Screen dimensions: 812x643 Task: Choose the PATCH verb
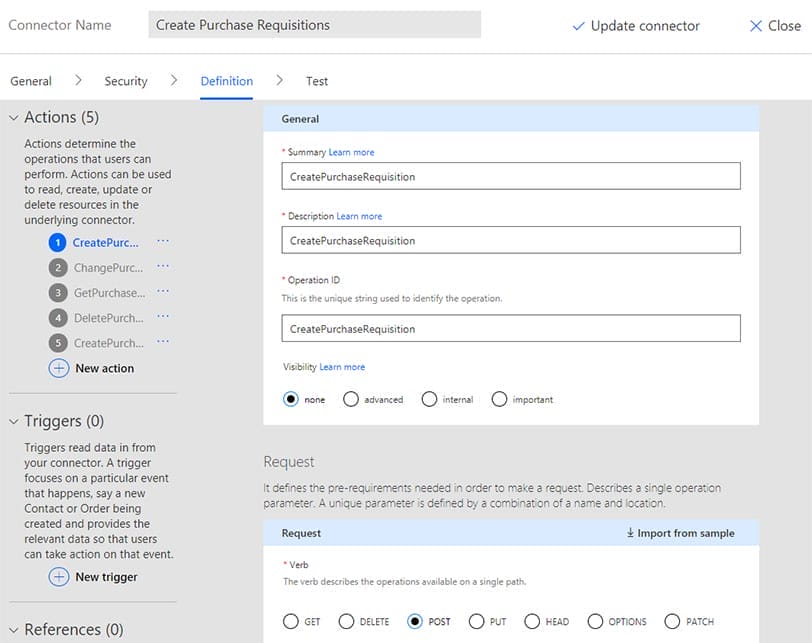672,621
